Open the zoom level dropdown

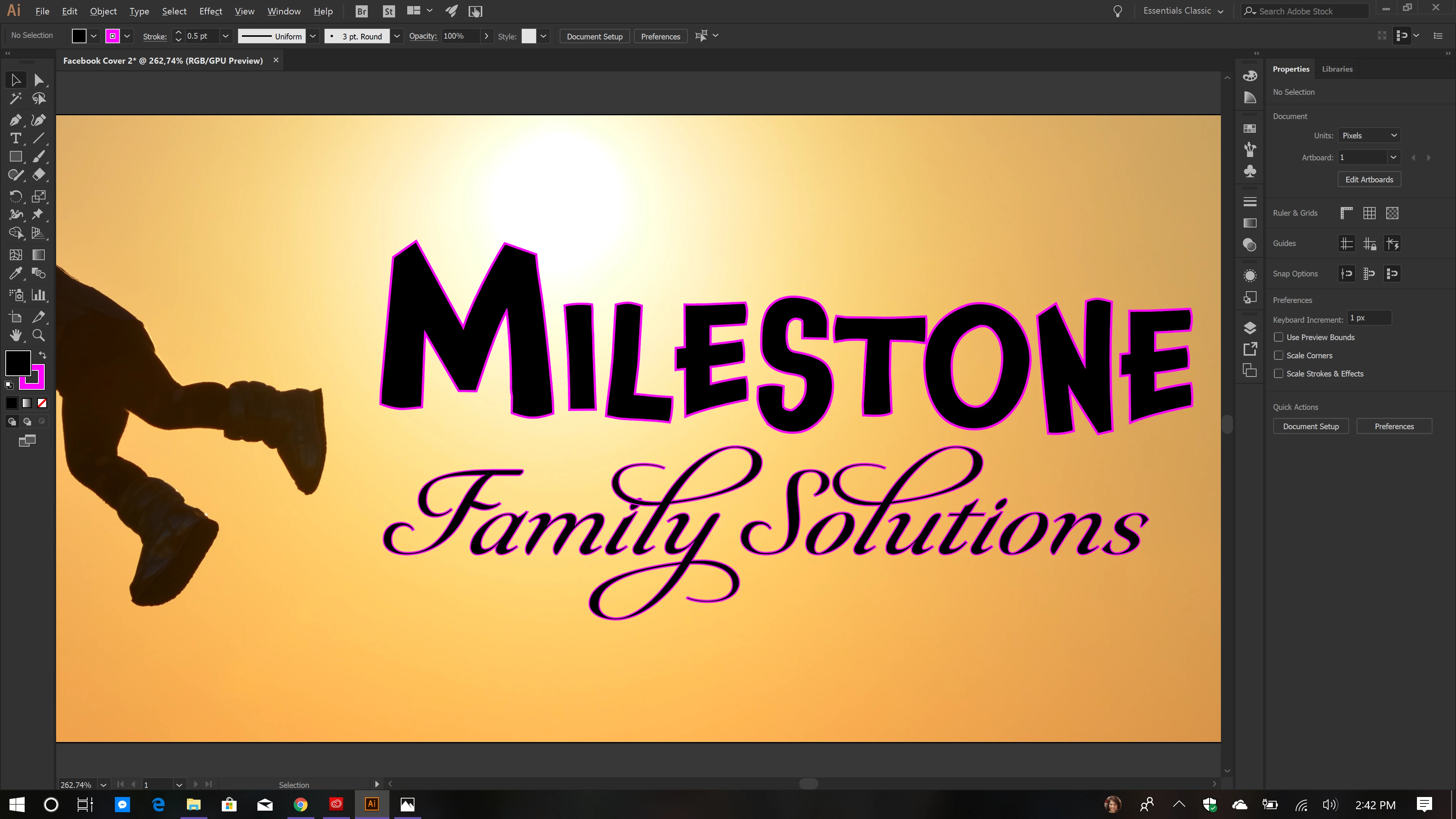click(103, 785)
